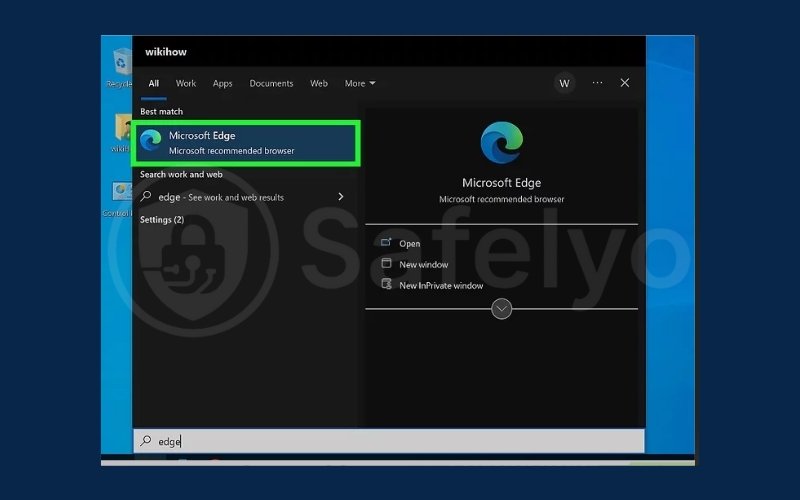Click the search box containing edge

coord(389,441)
